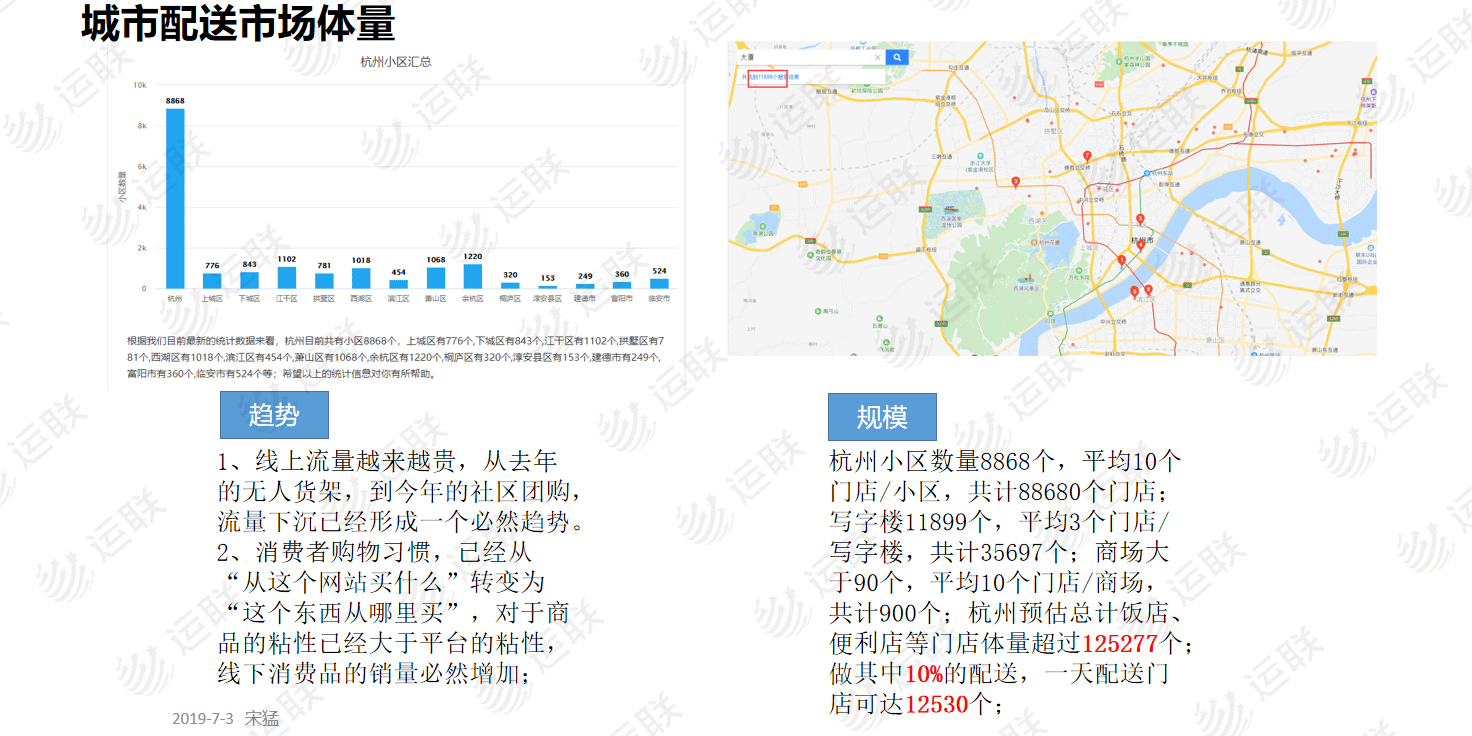The height and width of the screenshot is (736, 1472).
Task: Click the 1102 value label
Action: click(286, 259)
